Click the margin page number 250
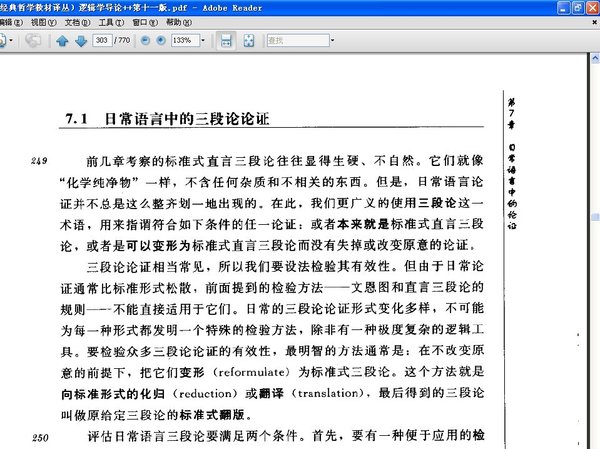Screen dimensions: 600x449 [x=40, y=438]
